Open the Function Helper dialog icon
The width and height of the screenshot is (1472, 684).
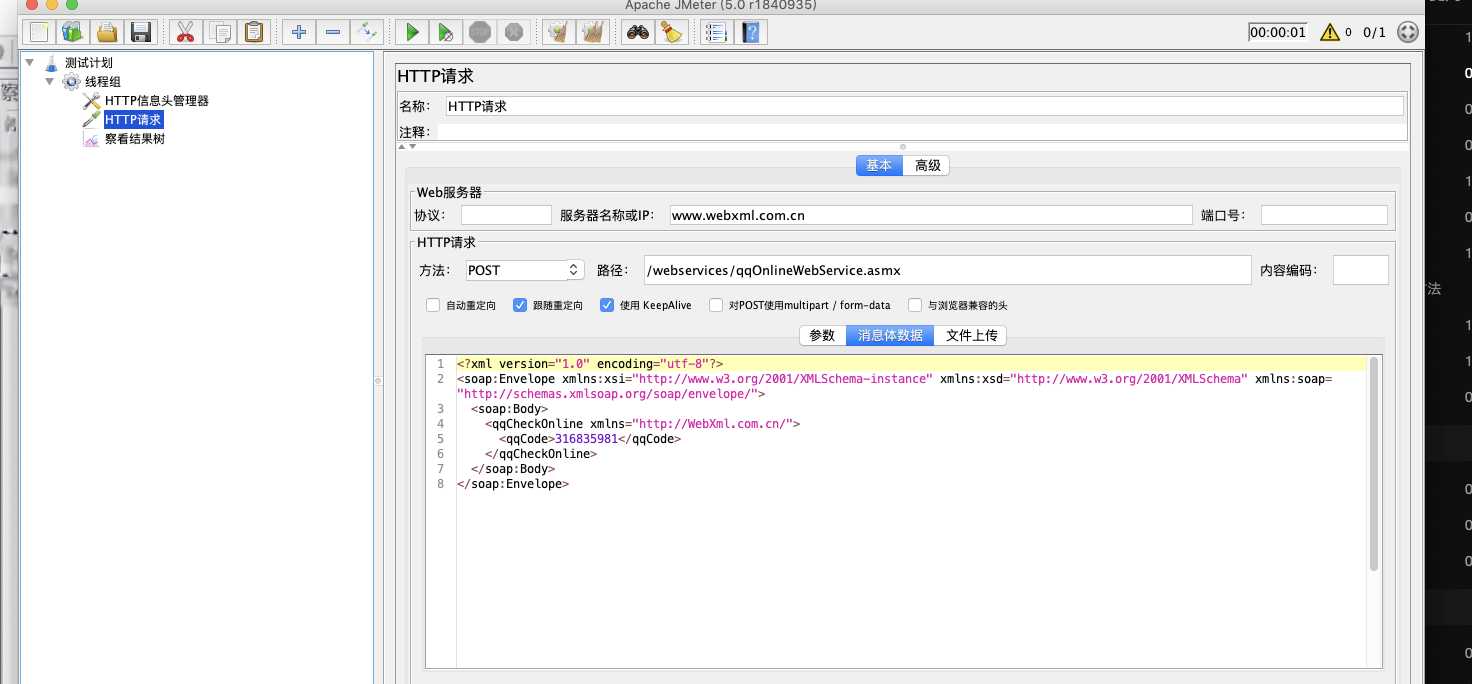point(716,32)
